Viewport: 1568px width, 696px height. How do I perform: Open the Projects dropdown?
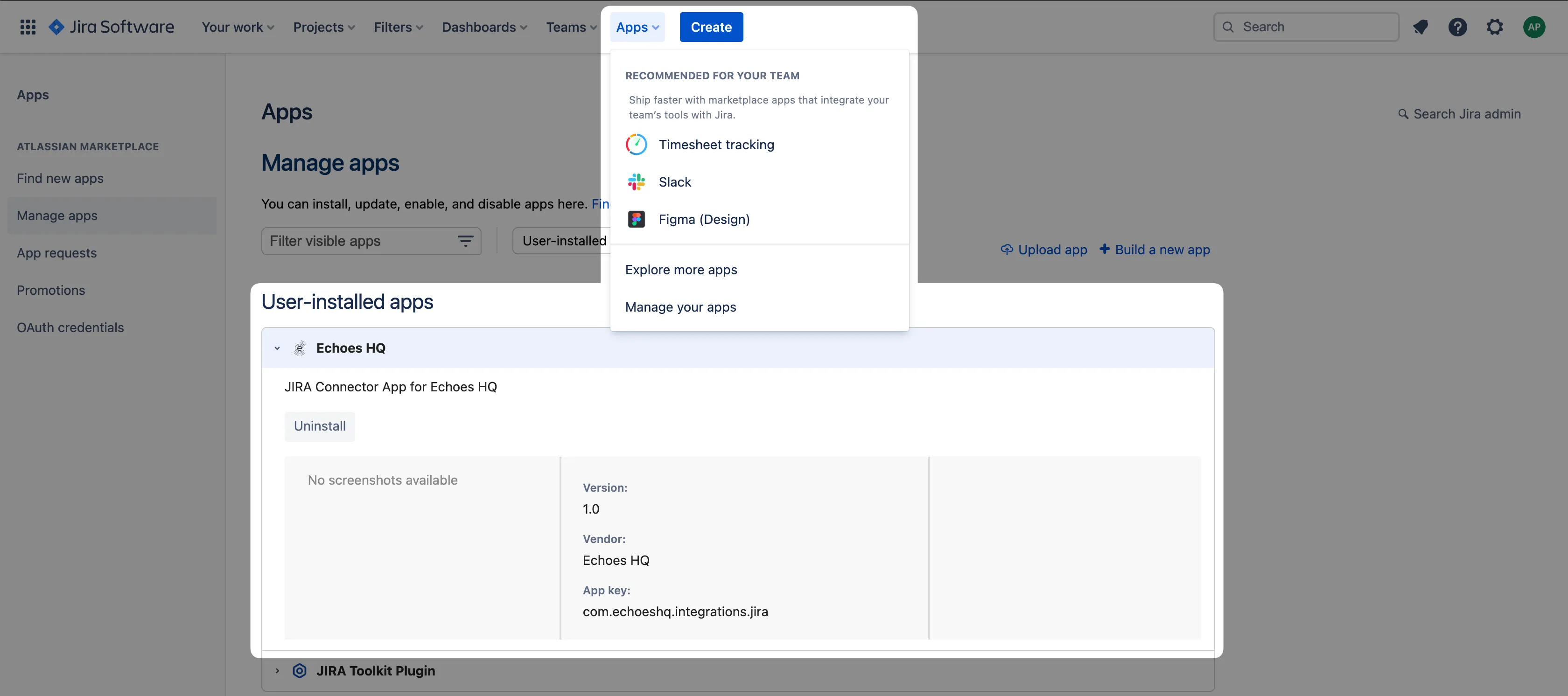tap(324, 27)
